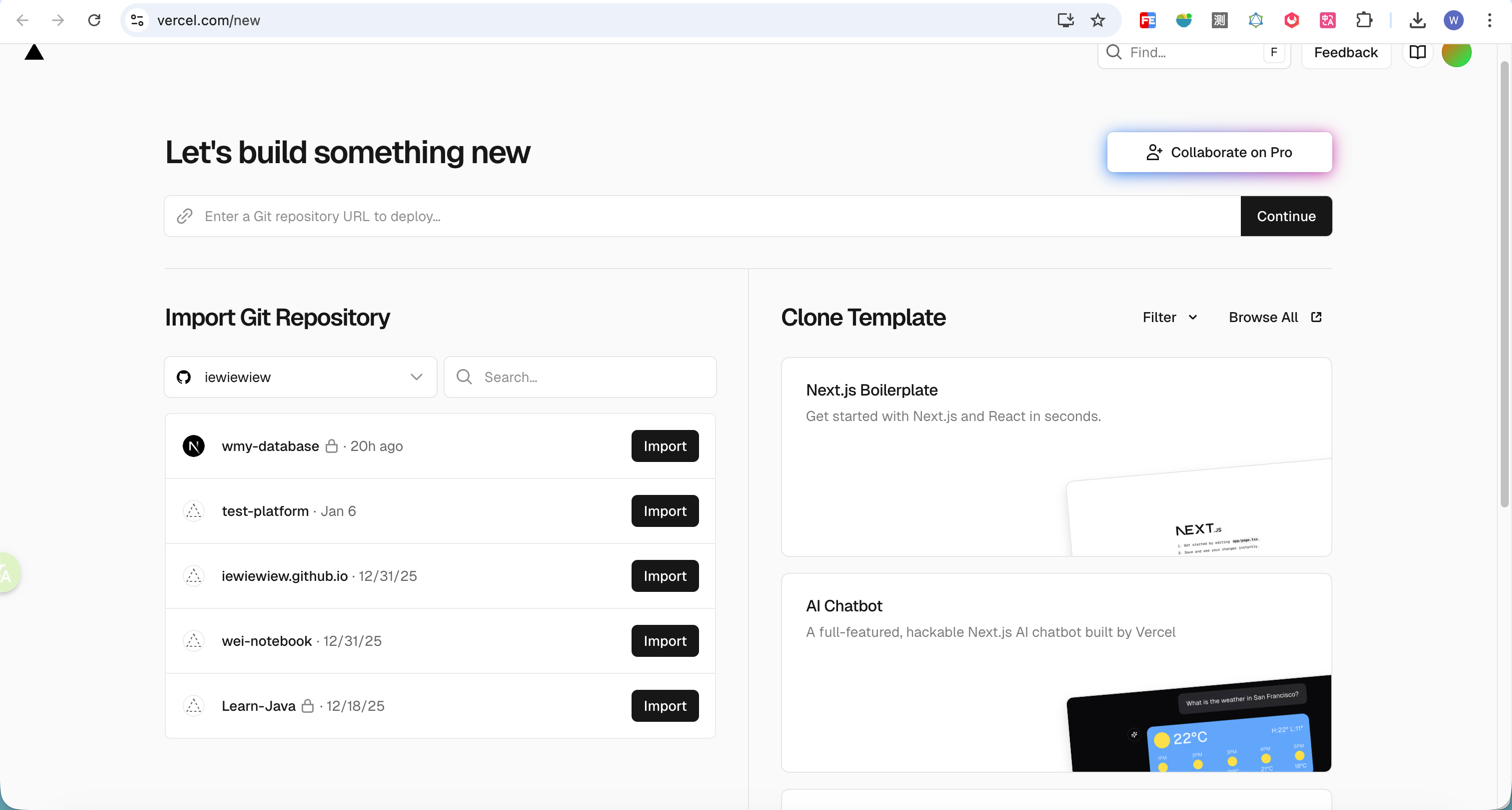Bookmark this page with star icon
Screen dimensions: 1512x810
pos(1098,20)
